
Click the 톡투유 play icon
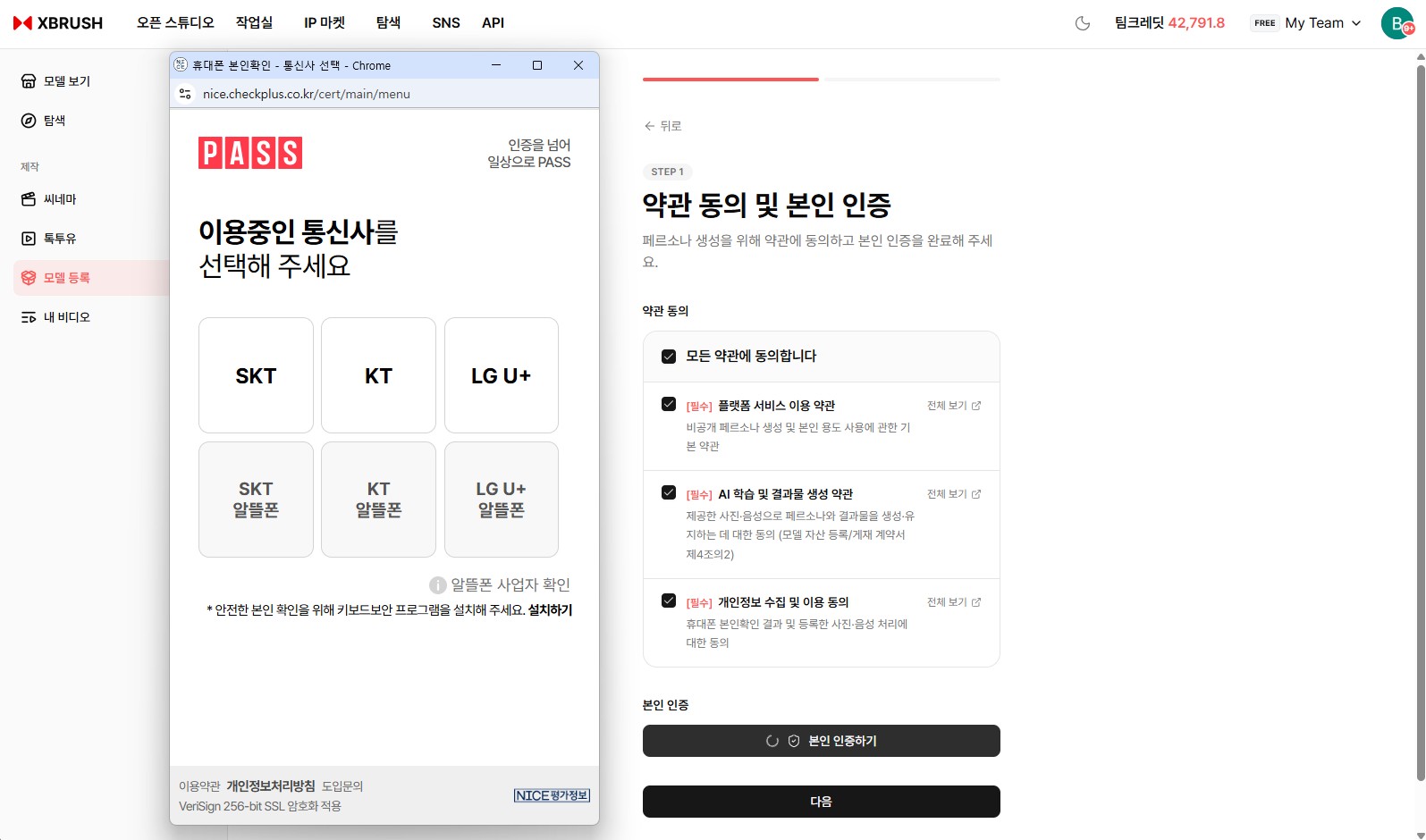(x=29, y=239)
